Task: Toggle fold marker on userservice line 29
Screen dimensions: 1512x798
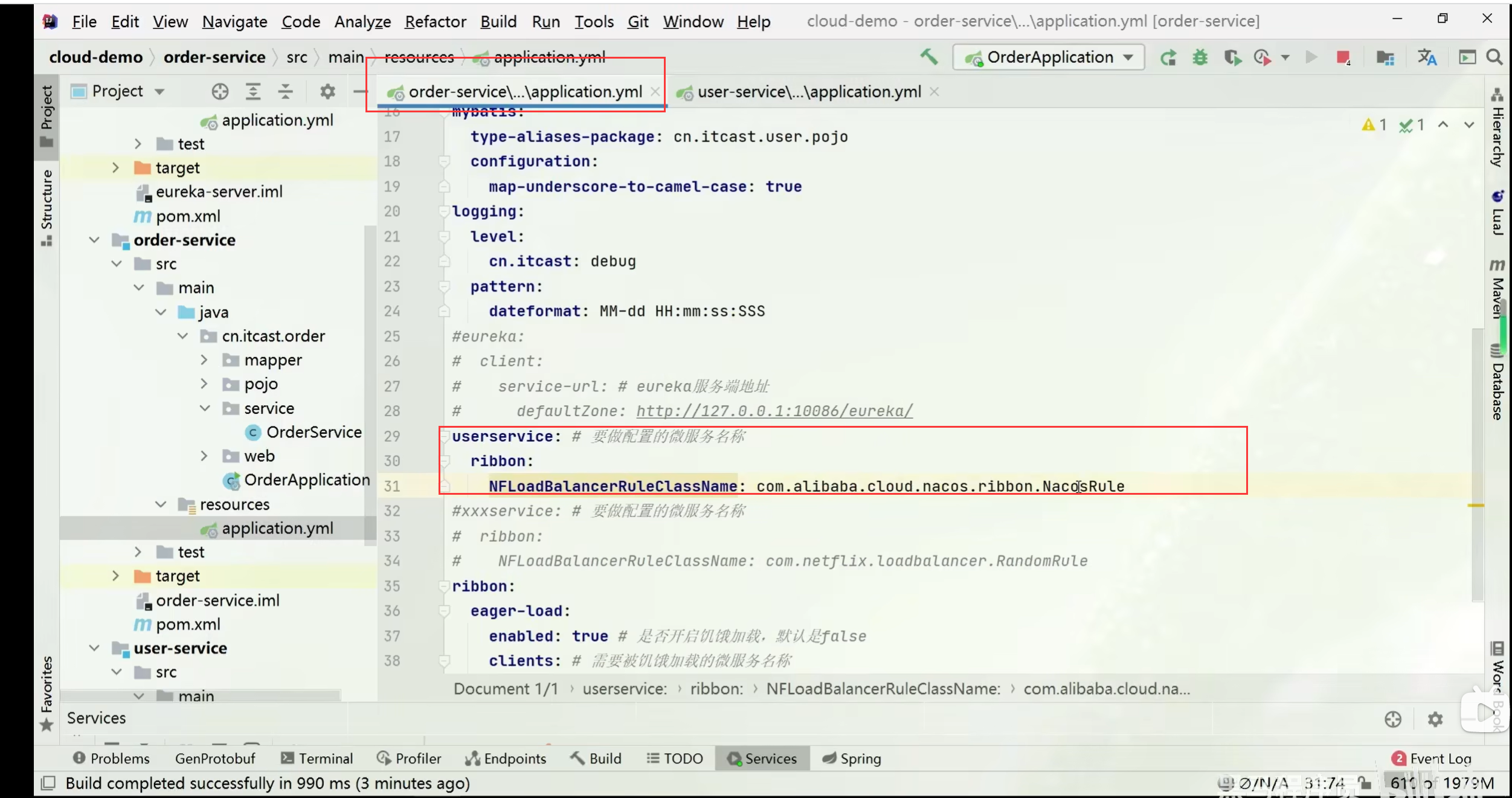Action: (445, 436)
